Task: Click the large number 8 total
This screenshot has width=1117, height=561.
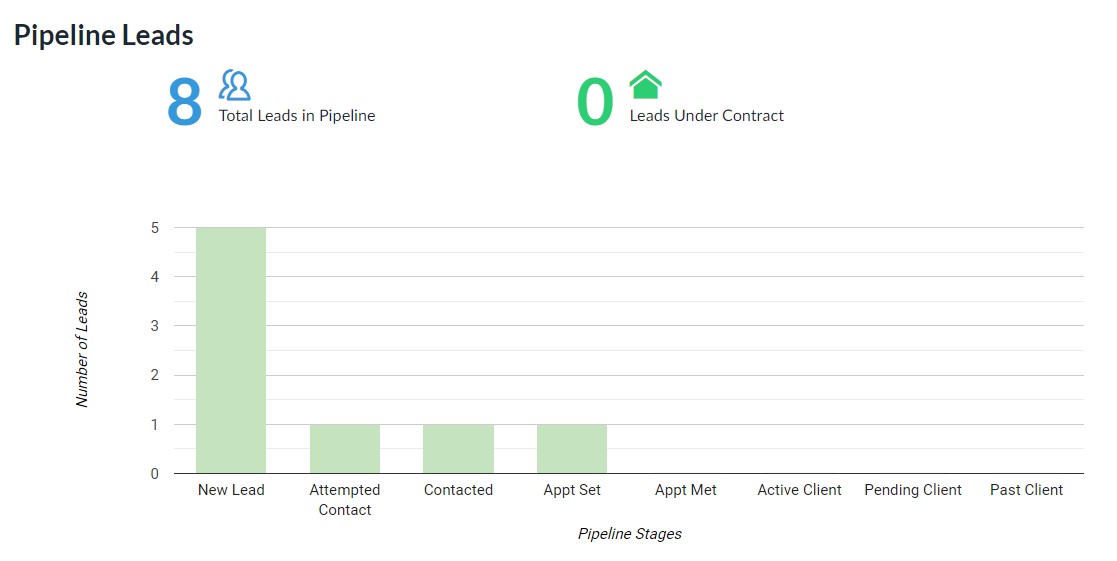Action: pyautogui.click(x=185, y=102)
